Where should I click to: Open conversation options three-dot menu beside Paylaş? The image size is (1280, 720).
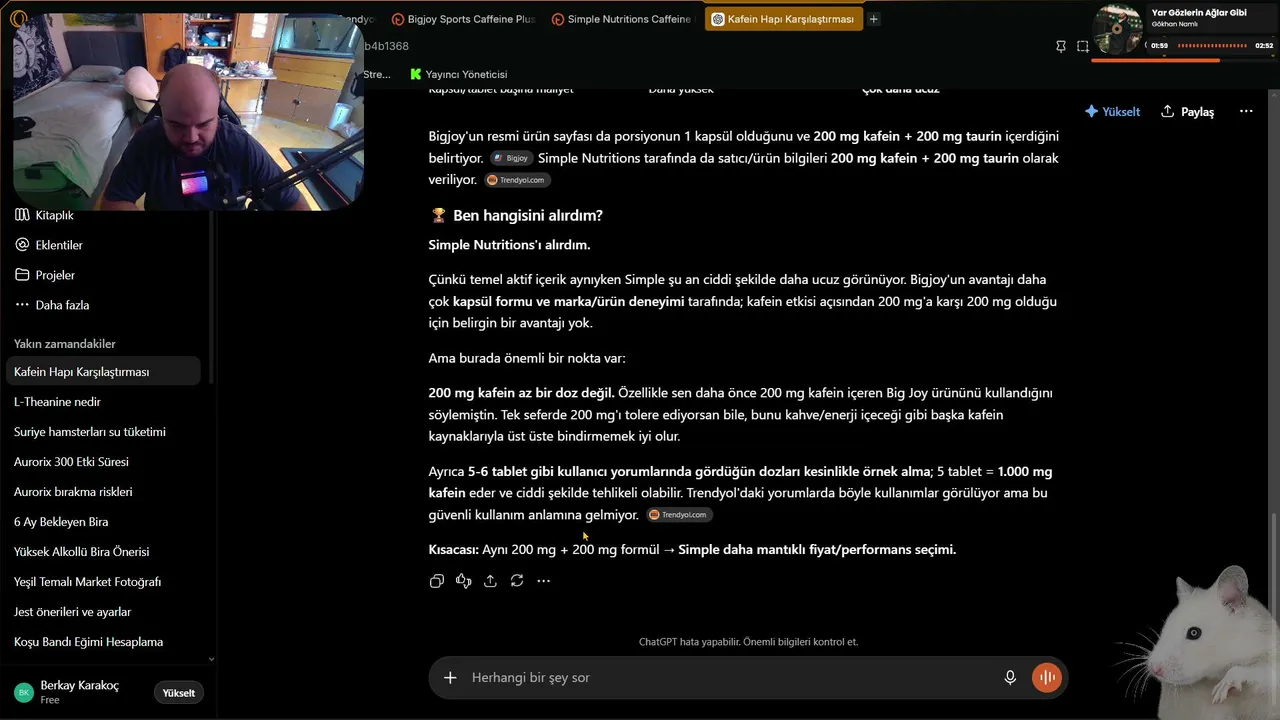click(x=1246, y=111)
